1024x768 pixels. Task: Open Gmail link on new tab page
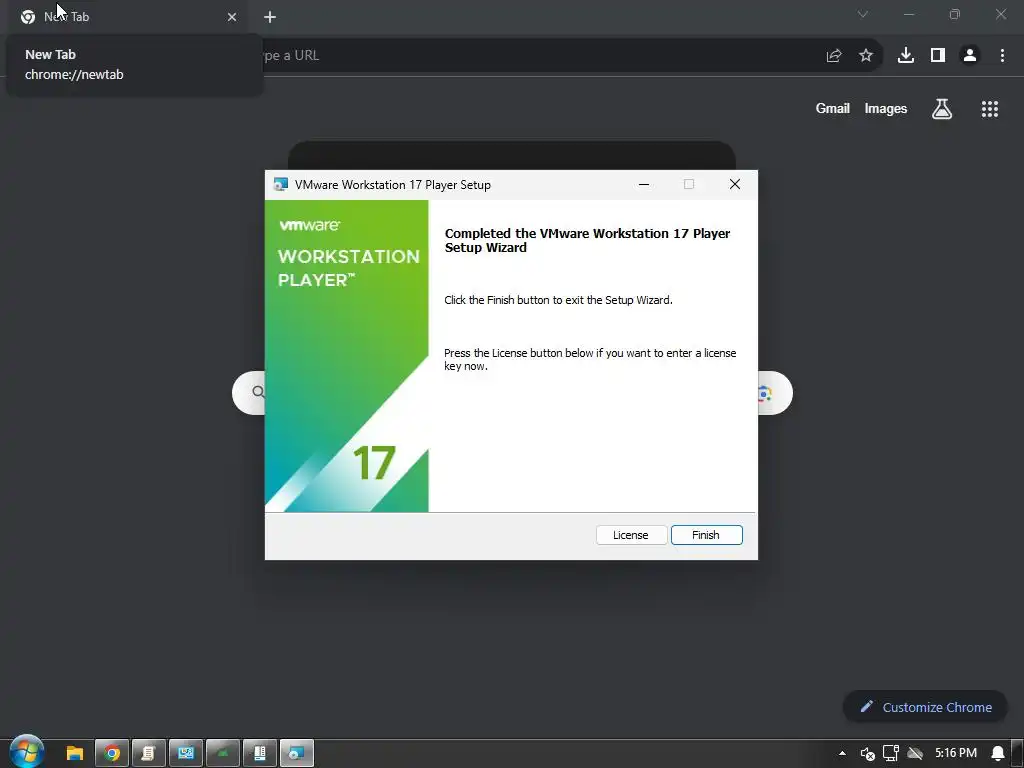point(833,108)
